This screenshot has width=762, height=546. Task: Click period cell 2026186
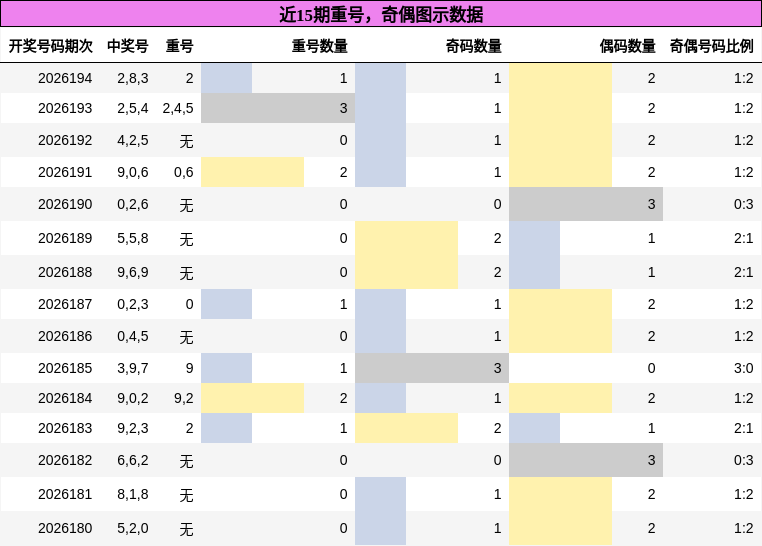pos(65,336)
